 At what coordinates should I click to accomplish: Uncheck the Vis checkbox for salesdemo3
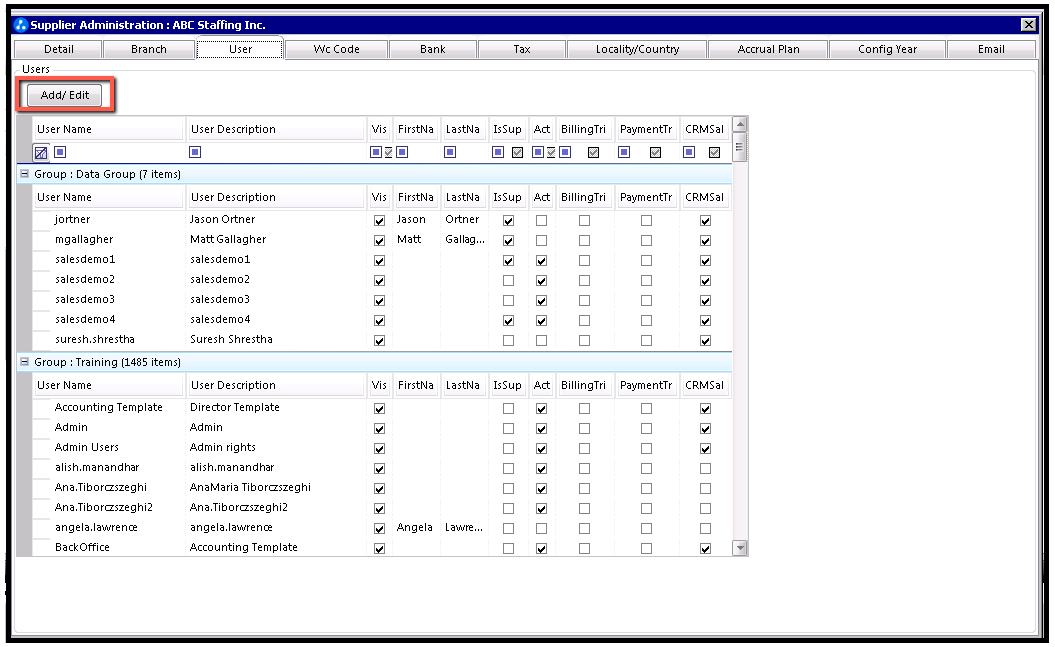pos(379,301)
